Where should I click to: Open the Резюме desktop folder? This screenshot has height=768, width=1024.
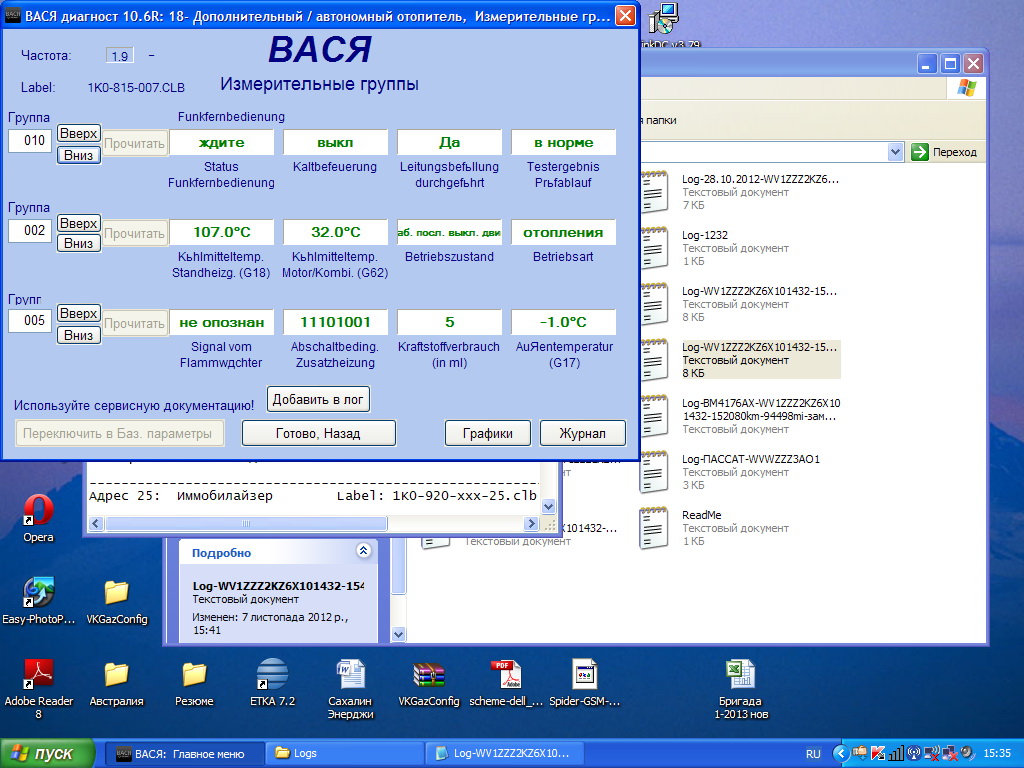click(x=194, y=675)
